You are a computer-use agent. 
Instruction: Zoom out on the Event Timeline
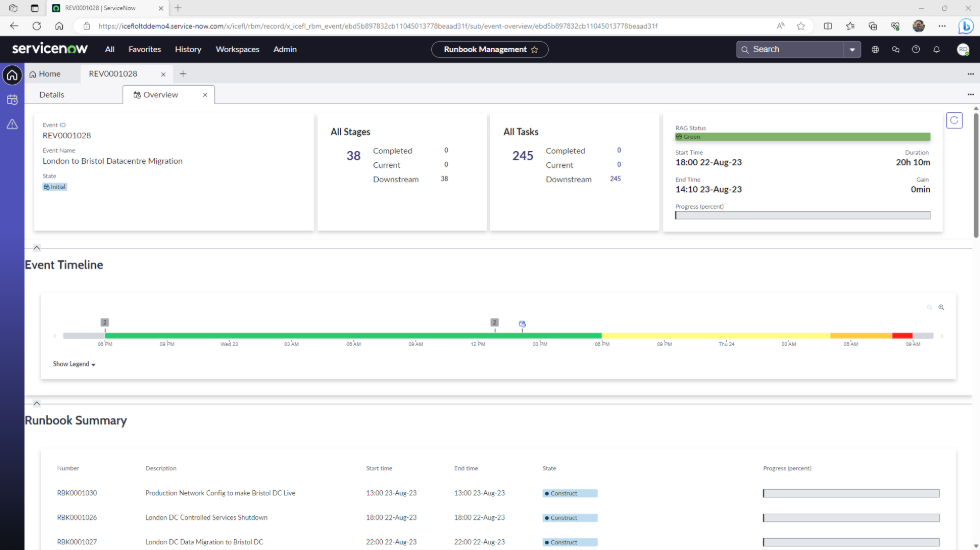pyautogui.click(x=929, y=308)
